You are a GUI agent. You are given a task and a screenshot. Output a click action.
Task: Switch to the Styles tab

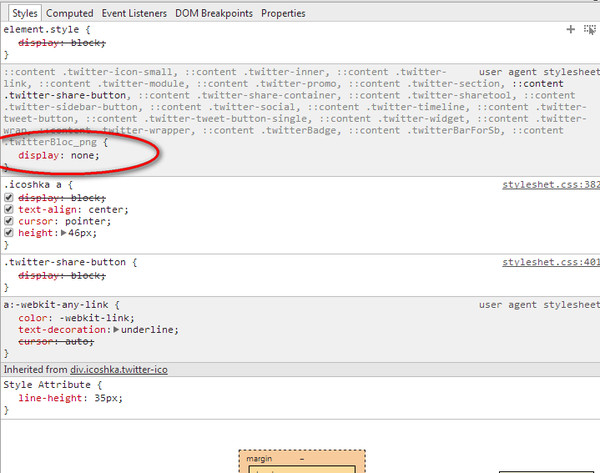coord(25,13)
